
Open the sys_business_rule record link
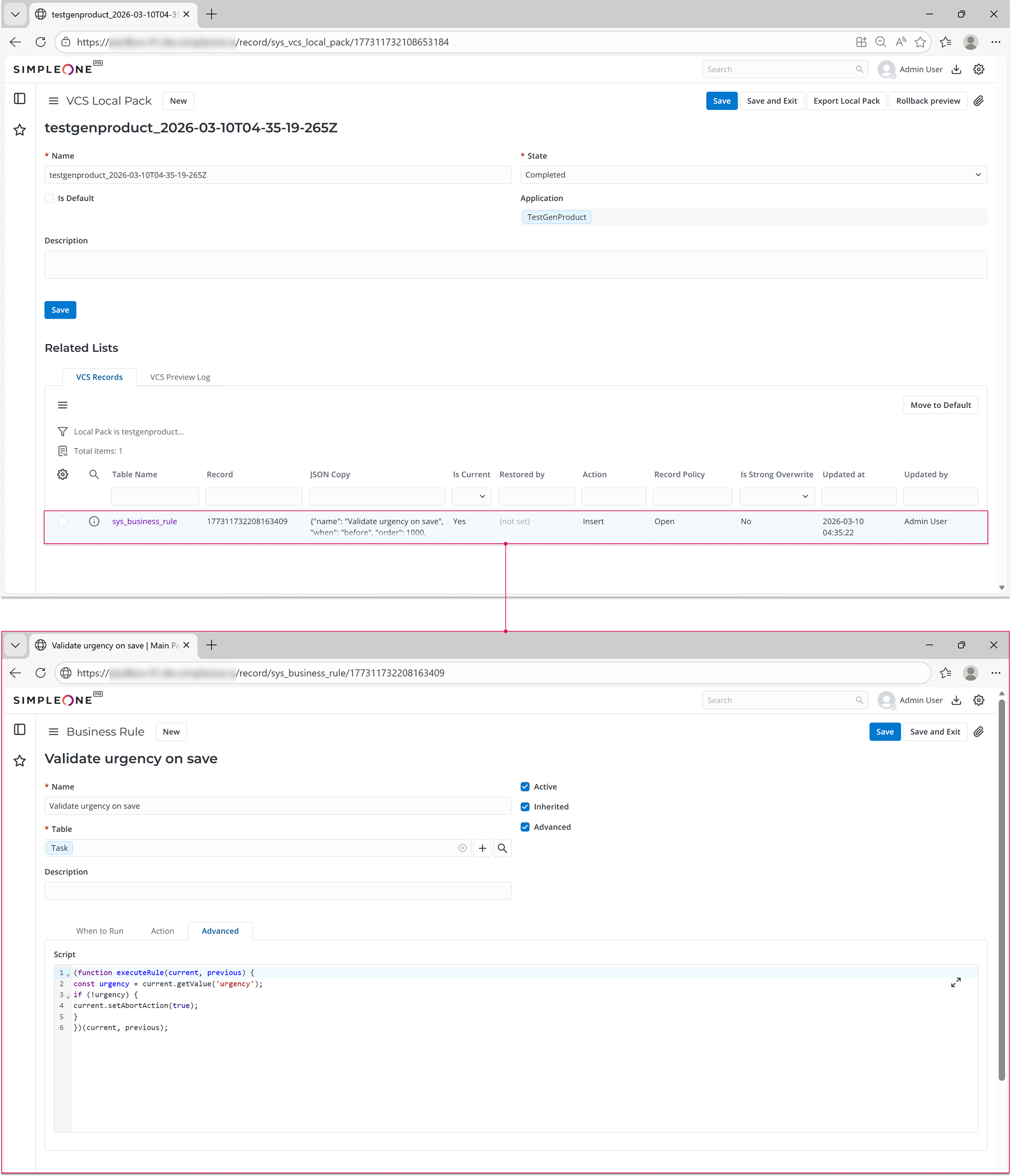[x=145, y=521]
